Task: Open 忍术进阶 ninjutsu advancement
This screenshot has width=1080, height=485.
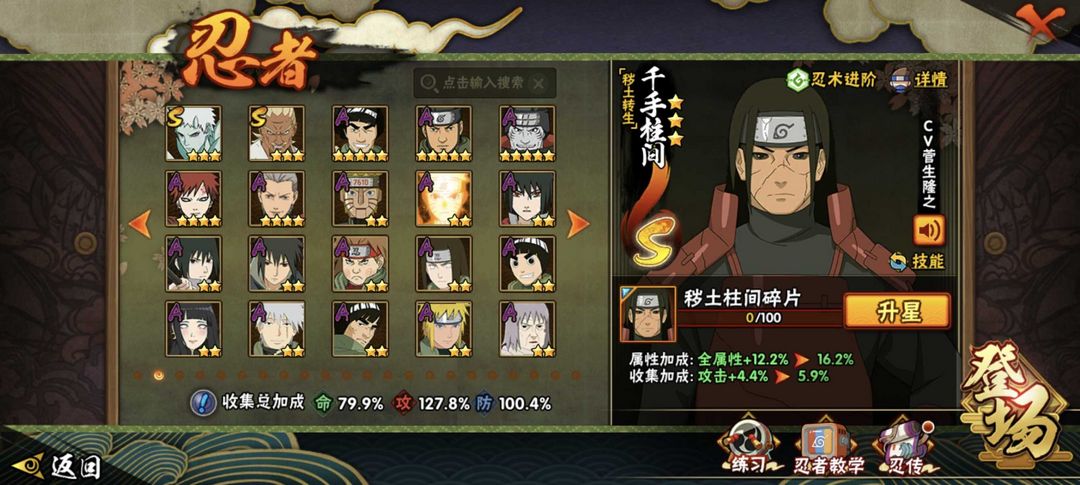Action: tap(832, 79)
